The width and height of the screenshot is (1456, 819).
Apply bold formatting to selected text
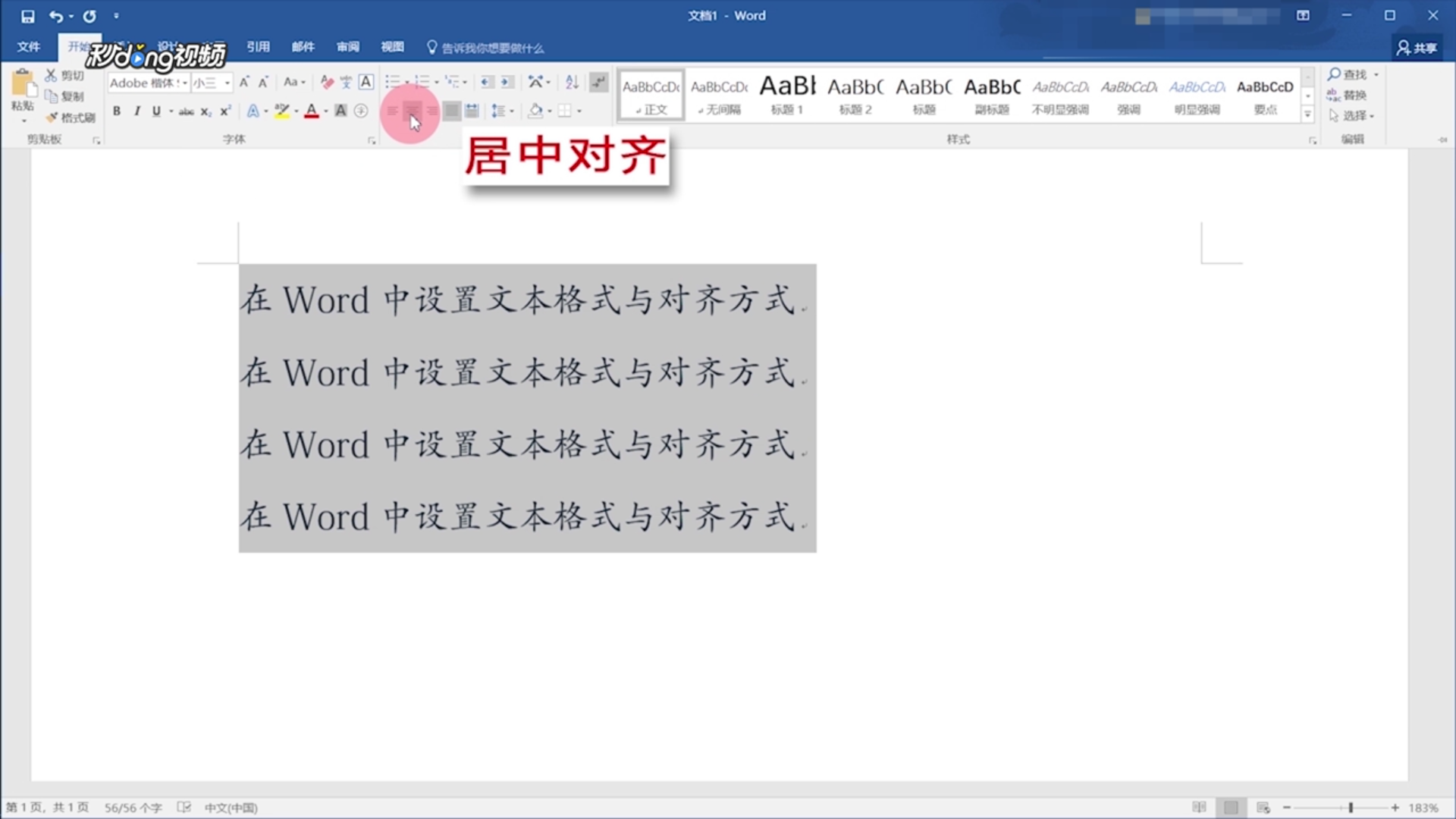[117, 111]
